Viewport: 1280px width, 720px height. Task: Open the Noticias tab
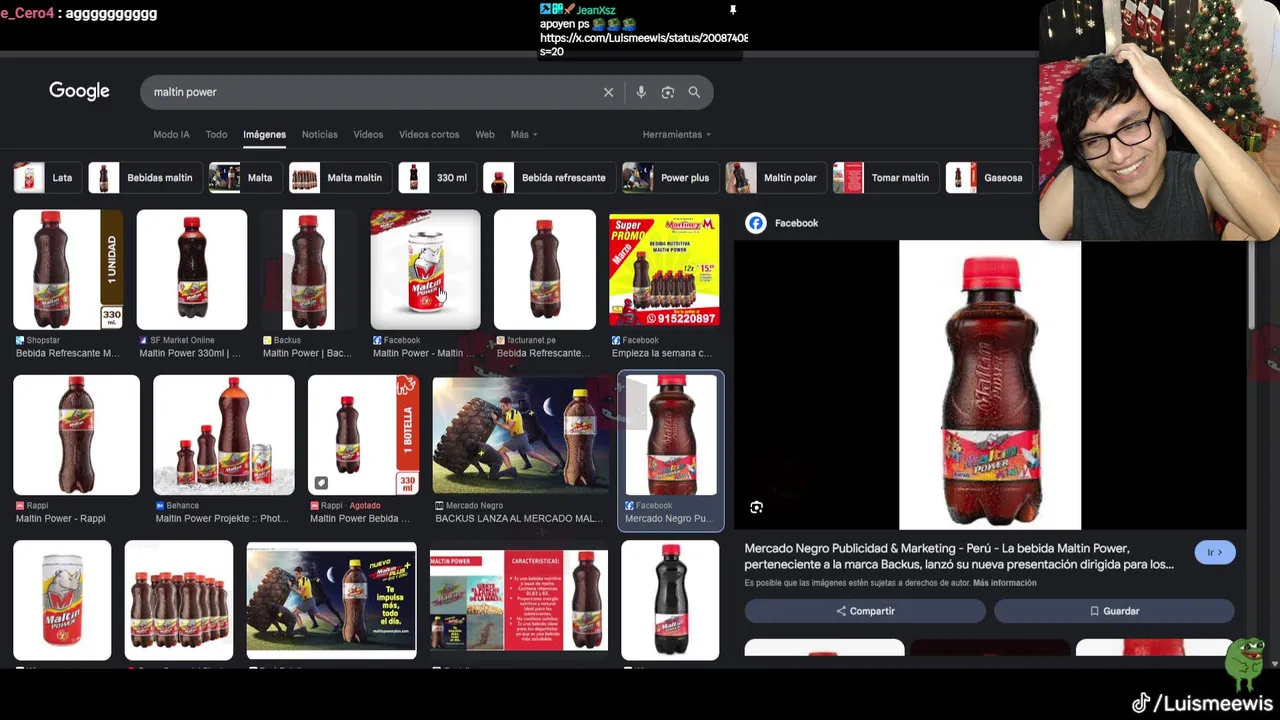(320, 134)
